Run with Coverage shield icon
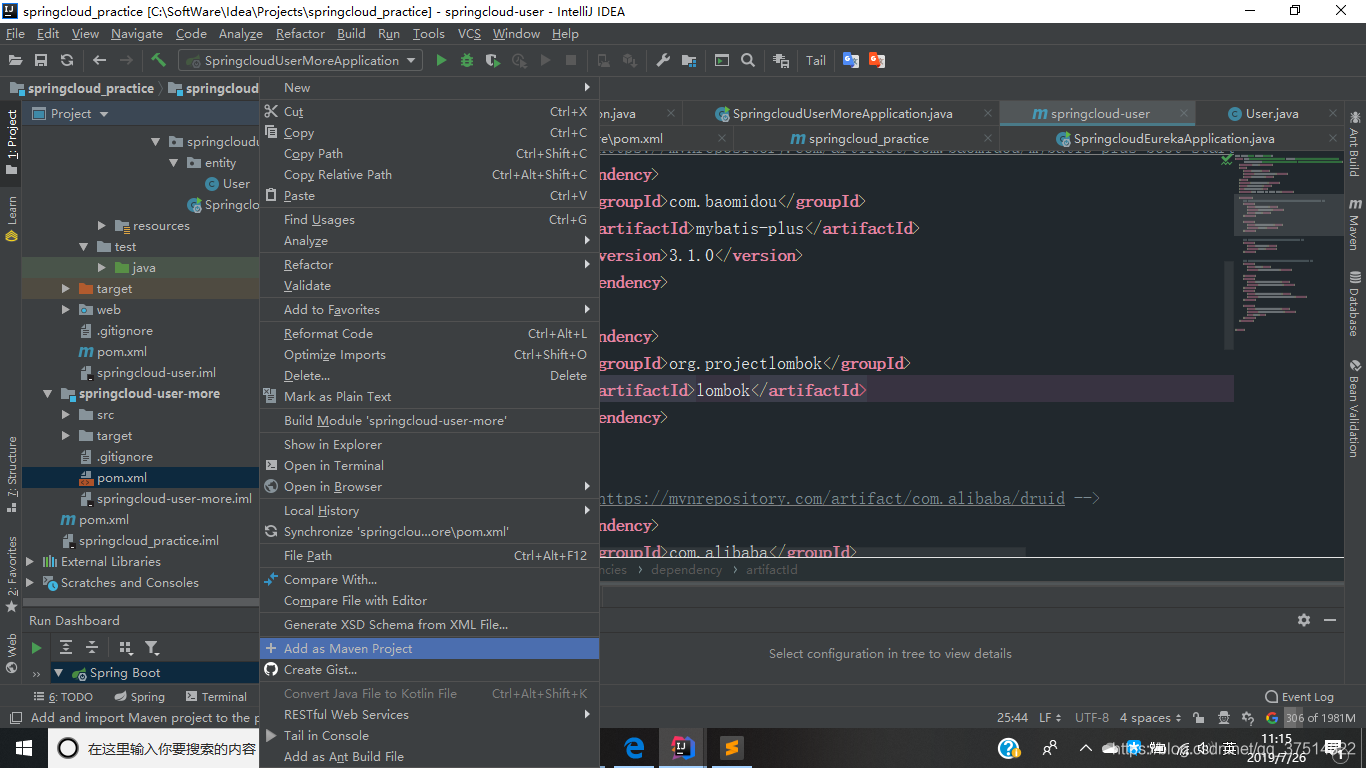The width and height of the screenshot is (1366, 768). [x=493, y=60]
